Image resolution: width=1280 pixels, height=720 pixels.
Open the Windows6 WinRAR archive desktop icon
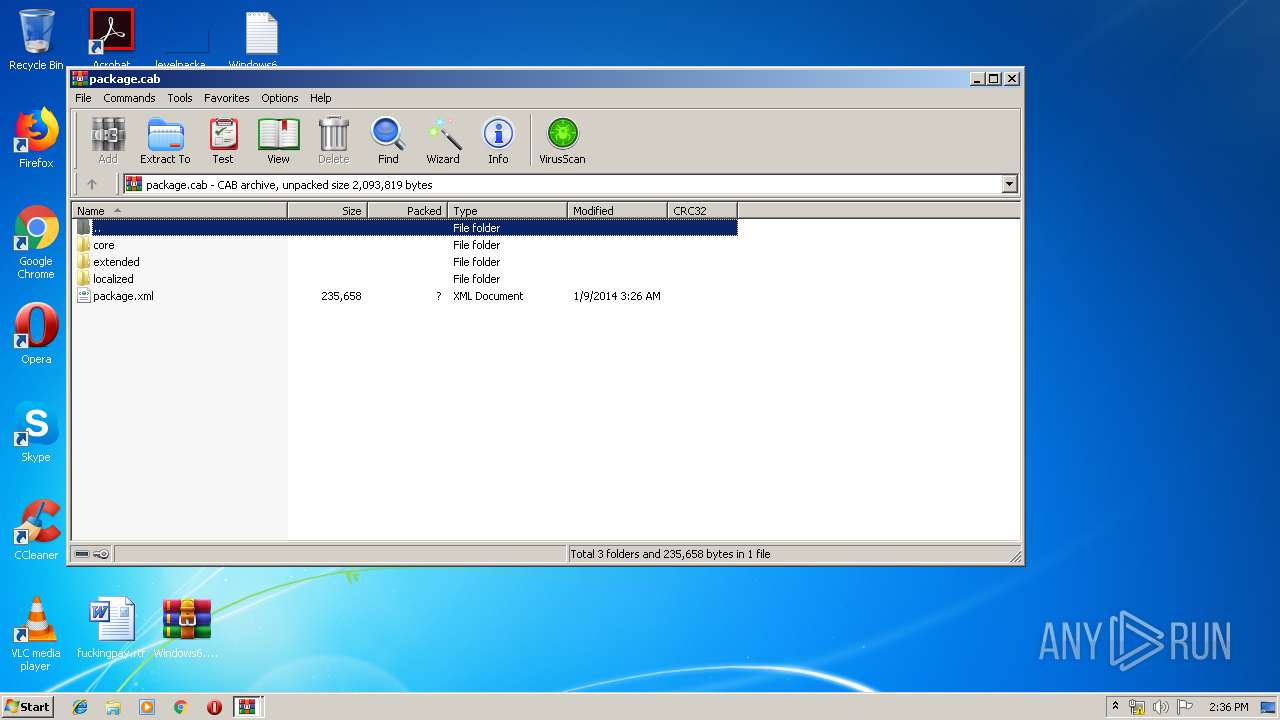pyautogui.click(x=187, y=628)
